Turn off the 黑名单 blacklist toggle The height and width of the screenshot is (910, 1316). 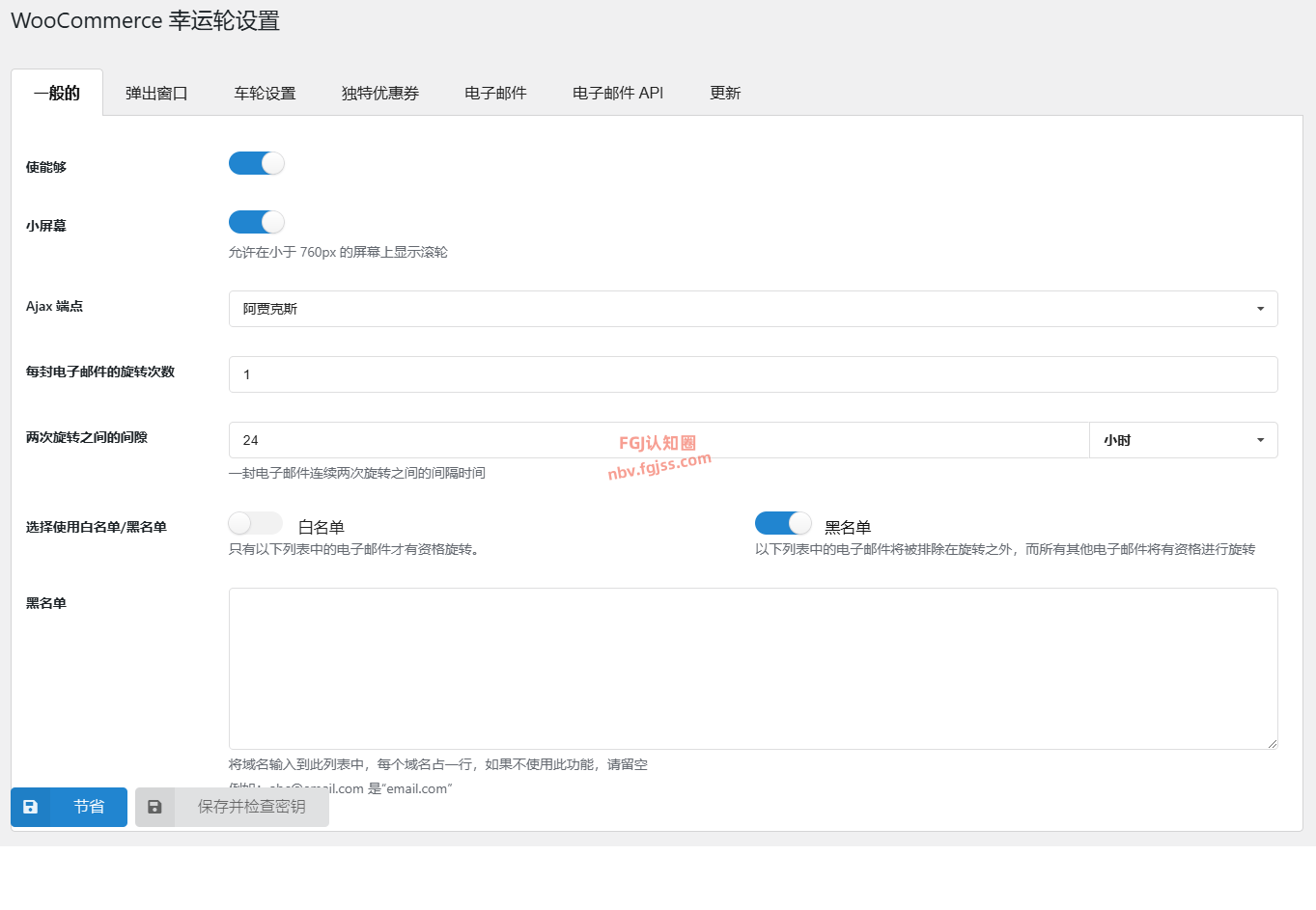click(782, 523)
